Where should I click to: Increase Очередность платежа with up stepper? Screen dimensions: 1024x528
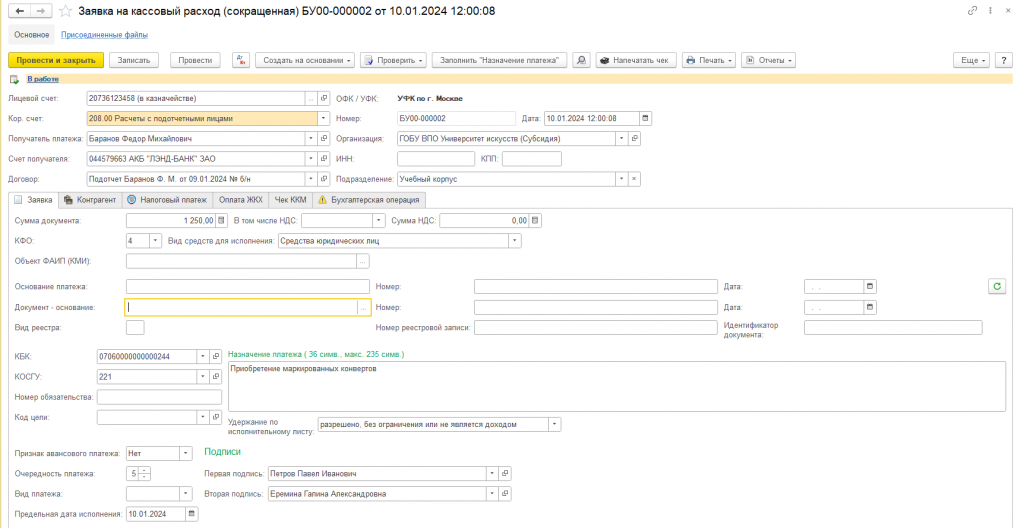(146, 470)
